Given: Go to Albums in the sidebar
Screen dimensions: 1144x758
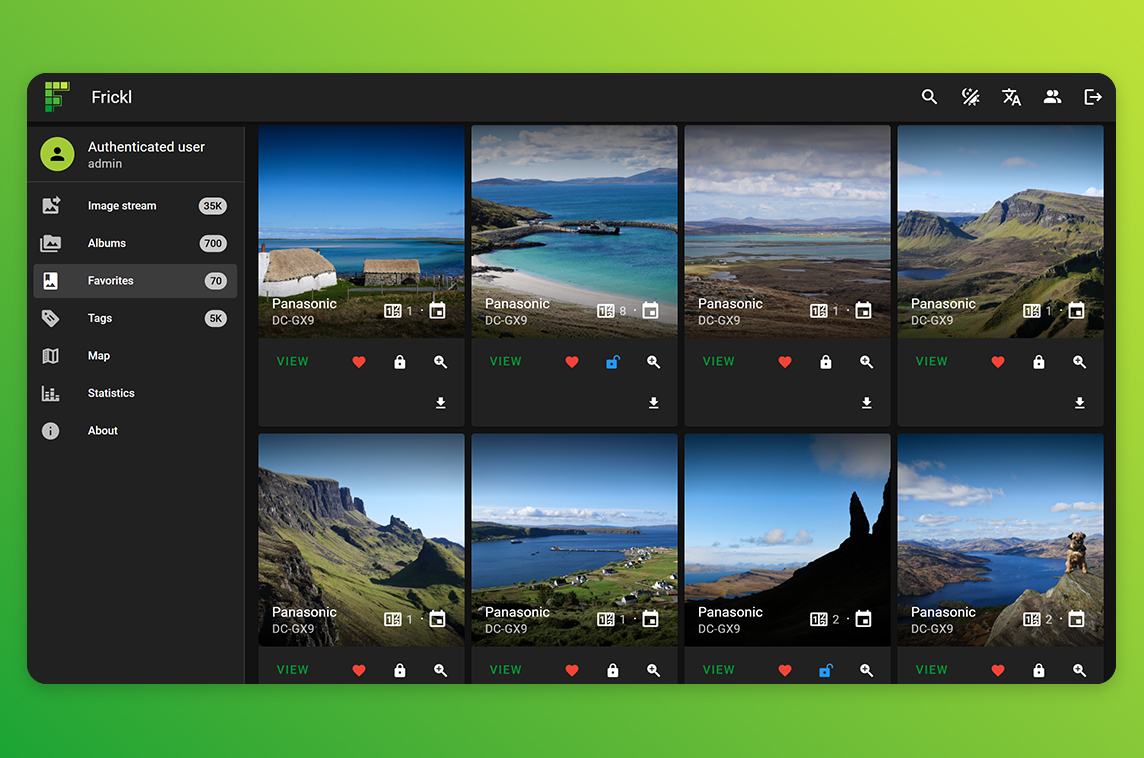Looking at the screenshot, I should (x=135, y=244).
